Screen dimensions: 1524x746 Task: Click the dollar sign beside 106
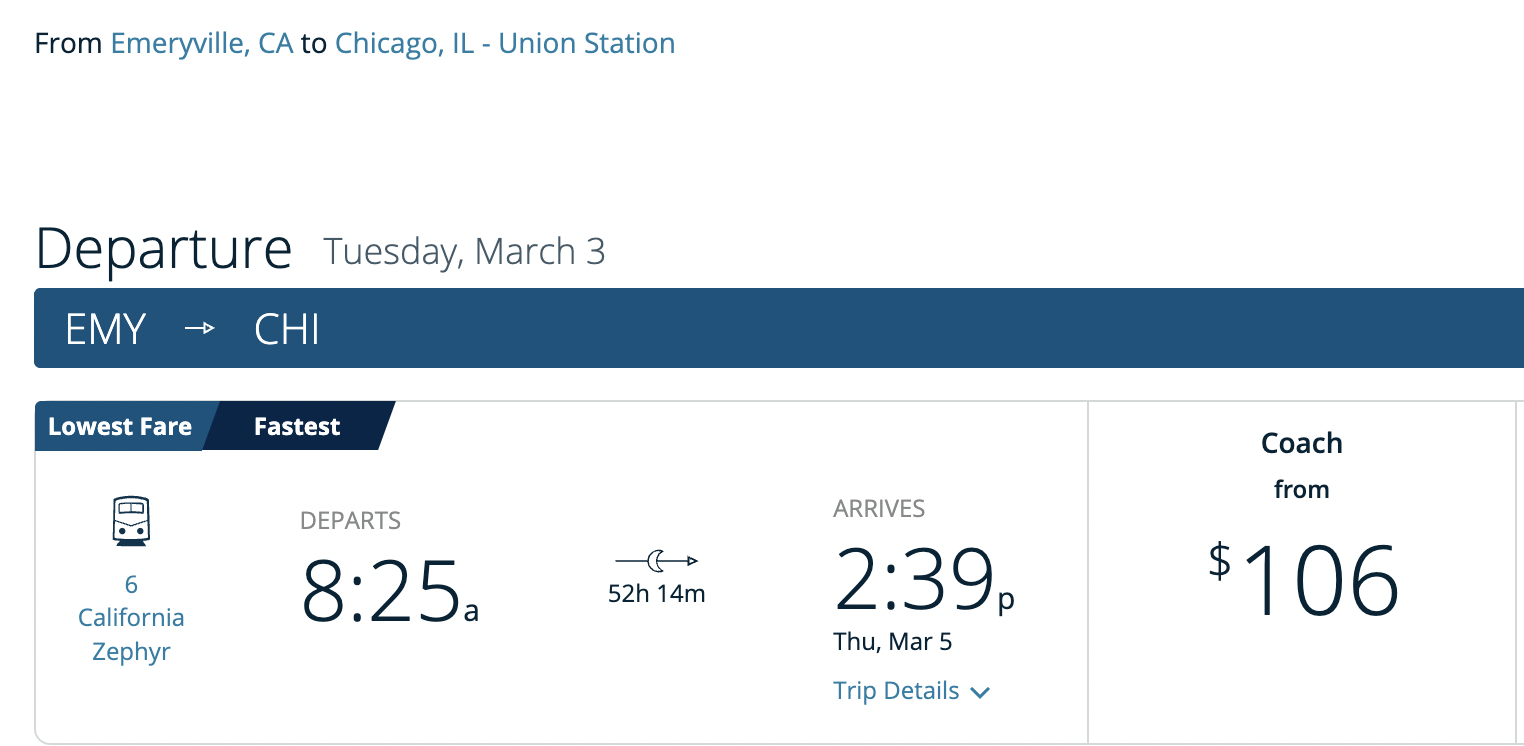[x=1219, y=560]
